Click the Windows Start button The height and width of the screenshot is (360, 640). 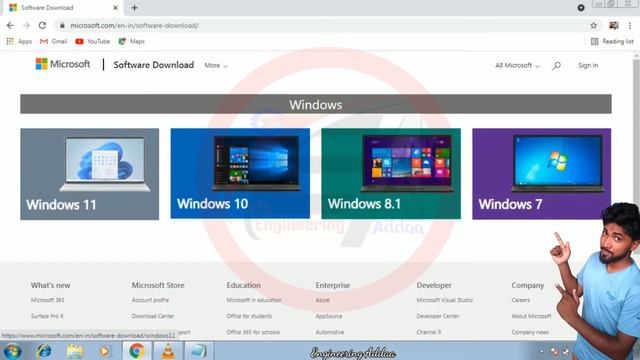pos(12,351)
